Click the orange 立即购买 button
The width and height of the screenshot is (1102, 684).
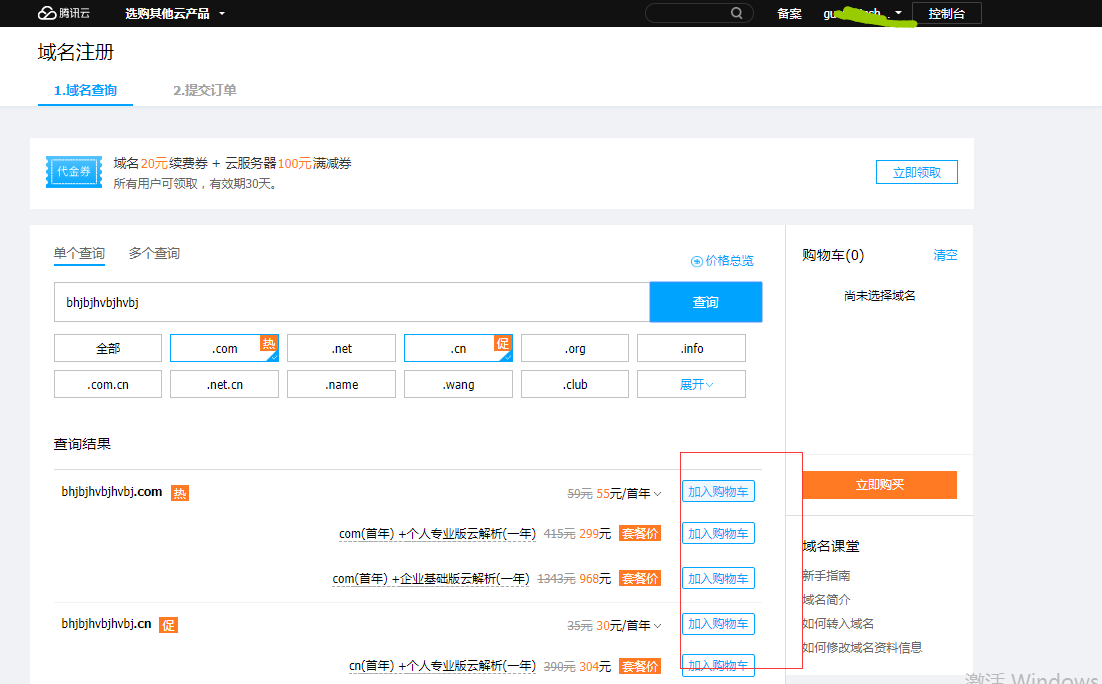point(879,485)
